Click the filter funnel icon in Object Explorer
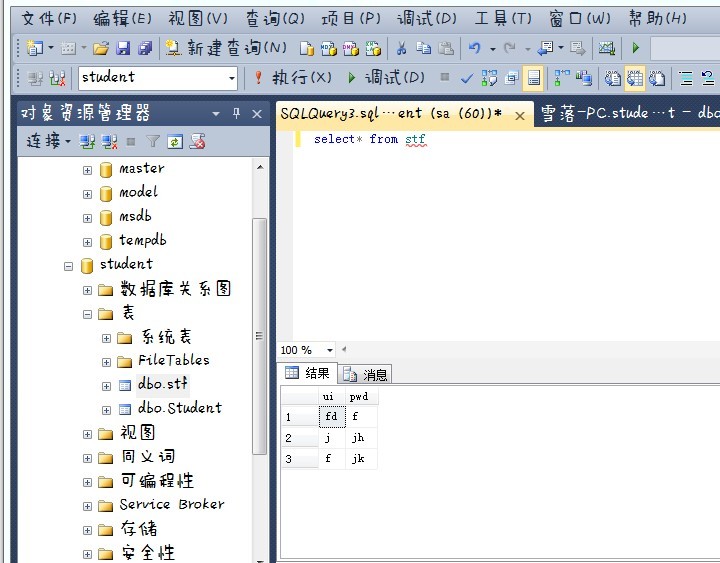Viewport: 720px width, 563px height. point(153,142)
